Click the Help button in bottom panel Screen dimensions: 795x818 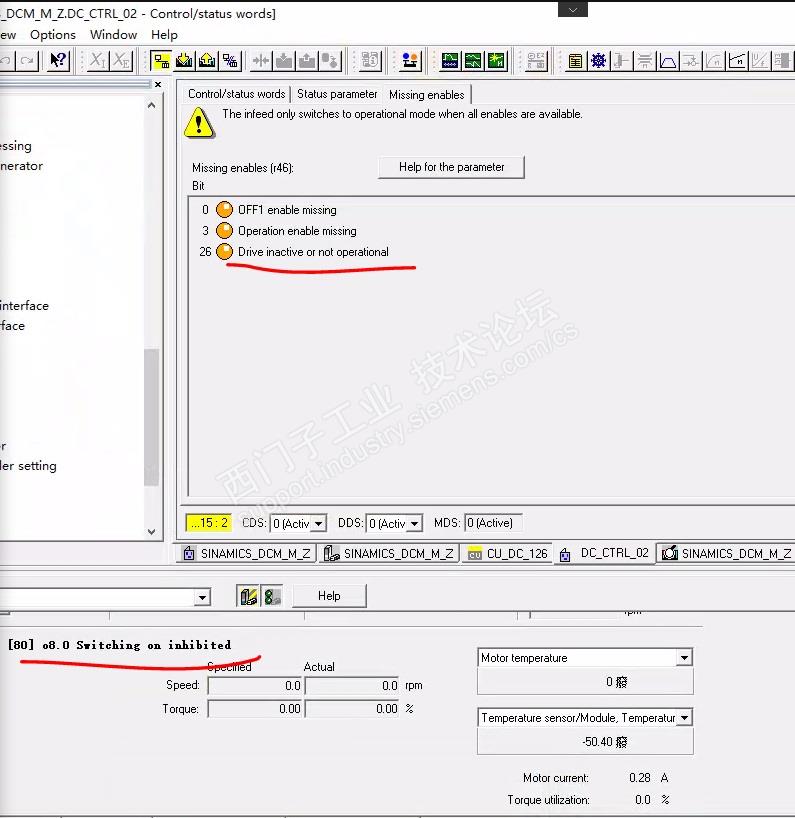coord(329,596)
